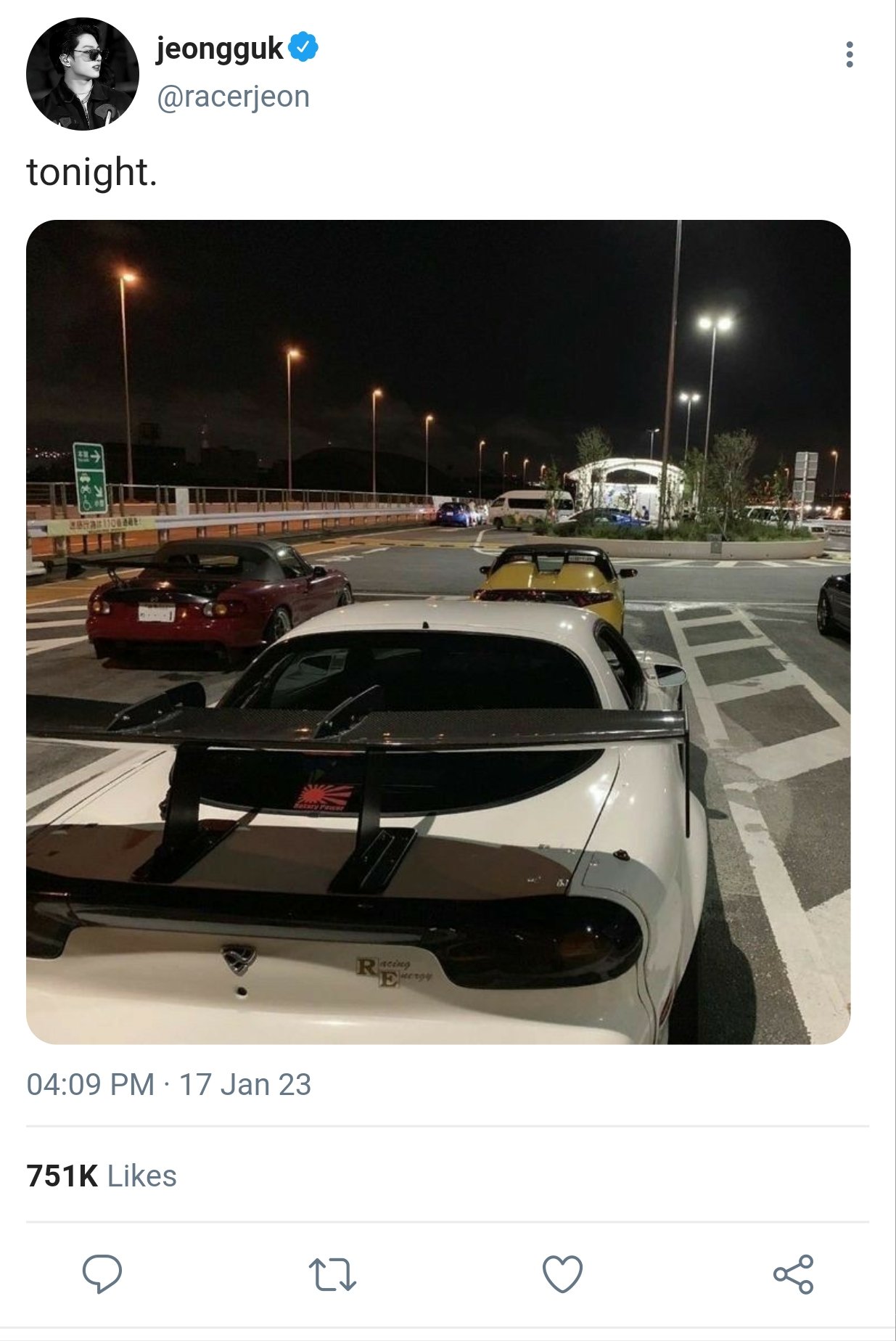Click the tweet text 'tonight.'
Screen dimensions: 896x1341
click(92, 173)
